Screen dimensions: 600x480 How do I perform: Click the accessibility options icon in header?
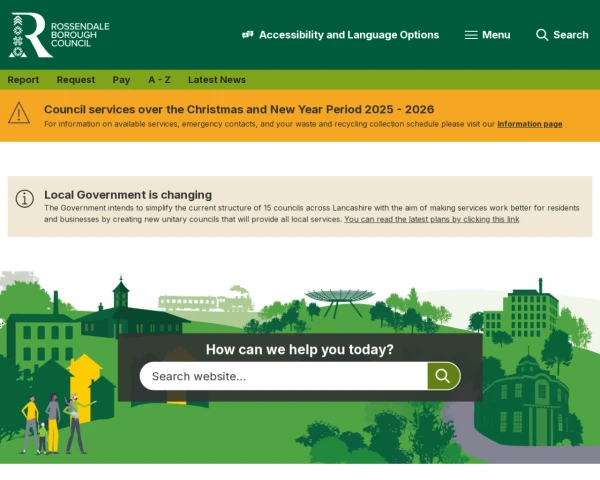pyautogui.click(x=248, y=35)
